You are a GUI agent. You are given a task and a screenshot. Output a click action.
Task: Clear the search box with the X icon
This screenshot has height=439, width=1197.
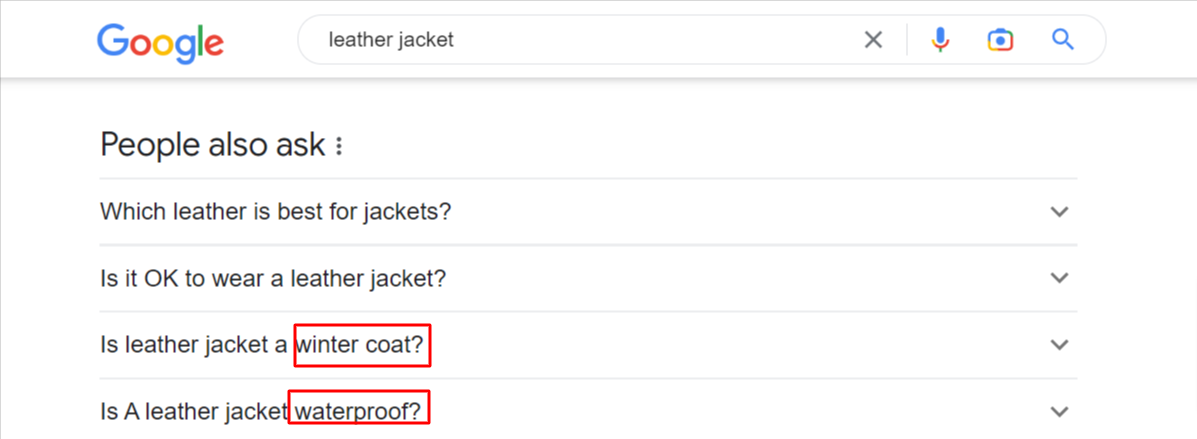click(x=873, y=40)
